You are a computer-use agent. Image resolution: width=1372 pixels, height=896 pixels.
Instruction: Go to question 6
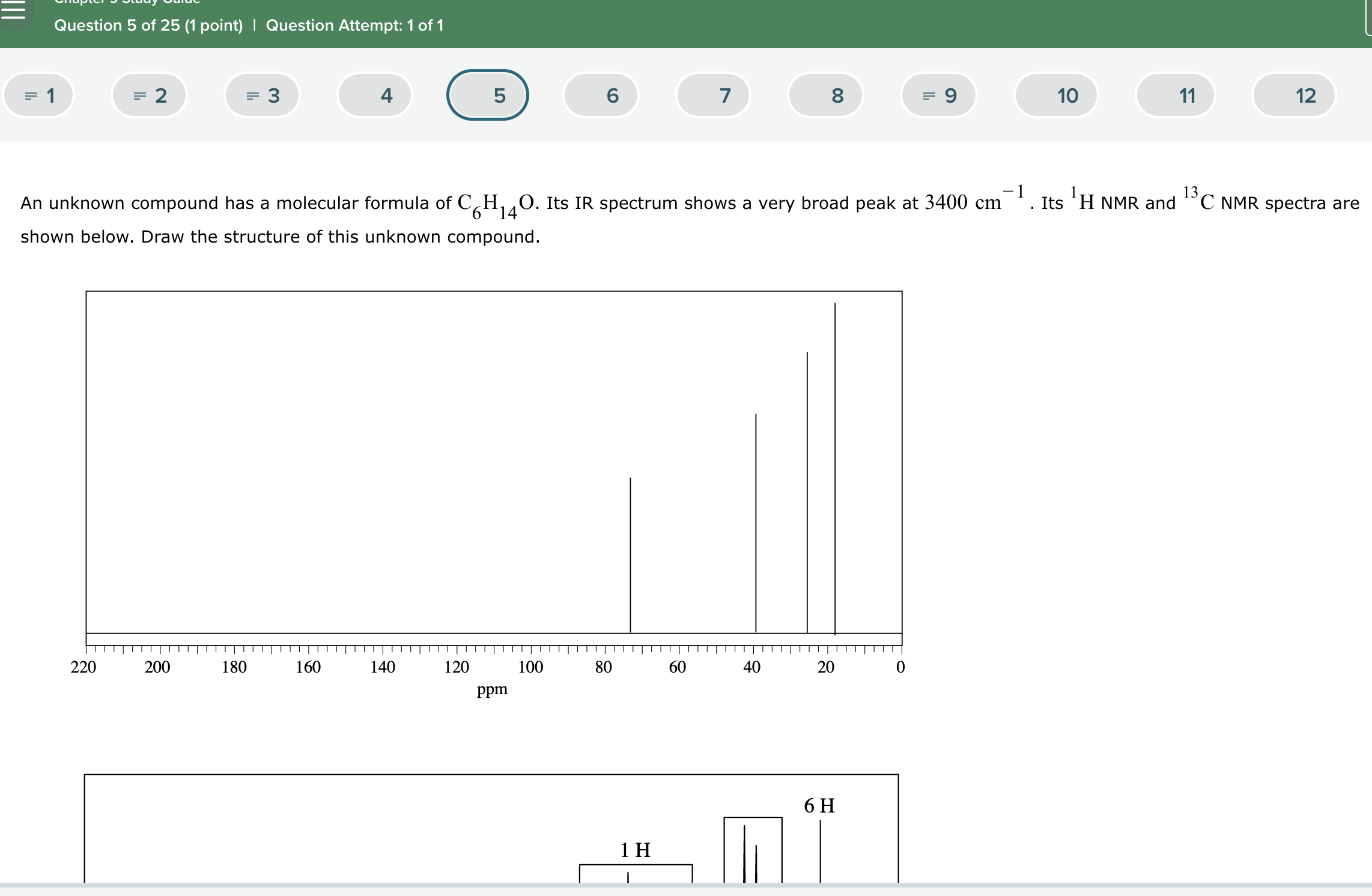coord(601,95)
